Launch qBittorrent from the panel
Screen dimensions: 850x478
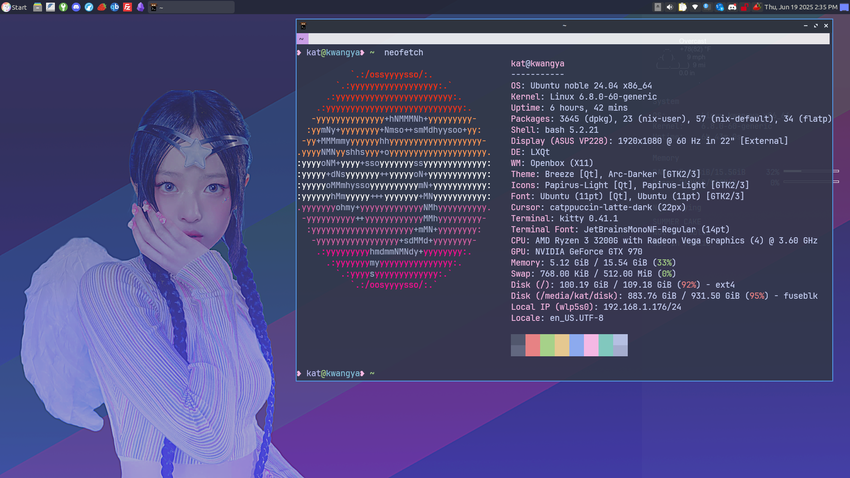pos(114,7)
